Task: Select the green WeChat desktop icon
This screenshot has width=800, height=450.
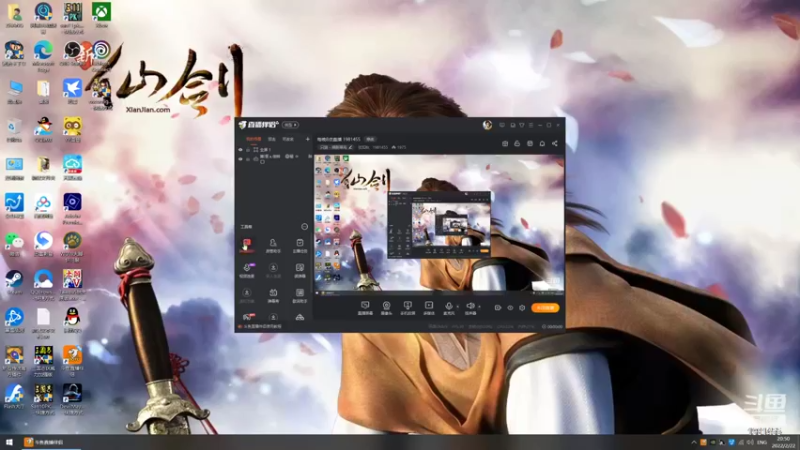Action: pos(14,244)
